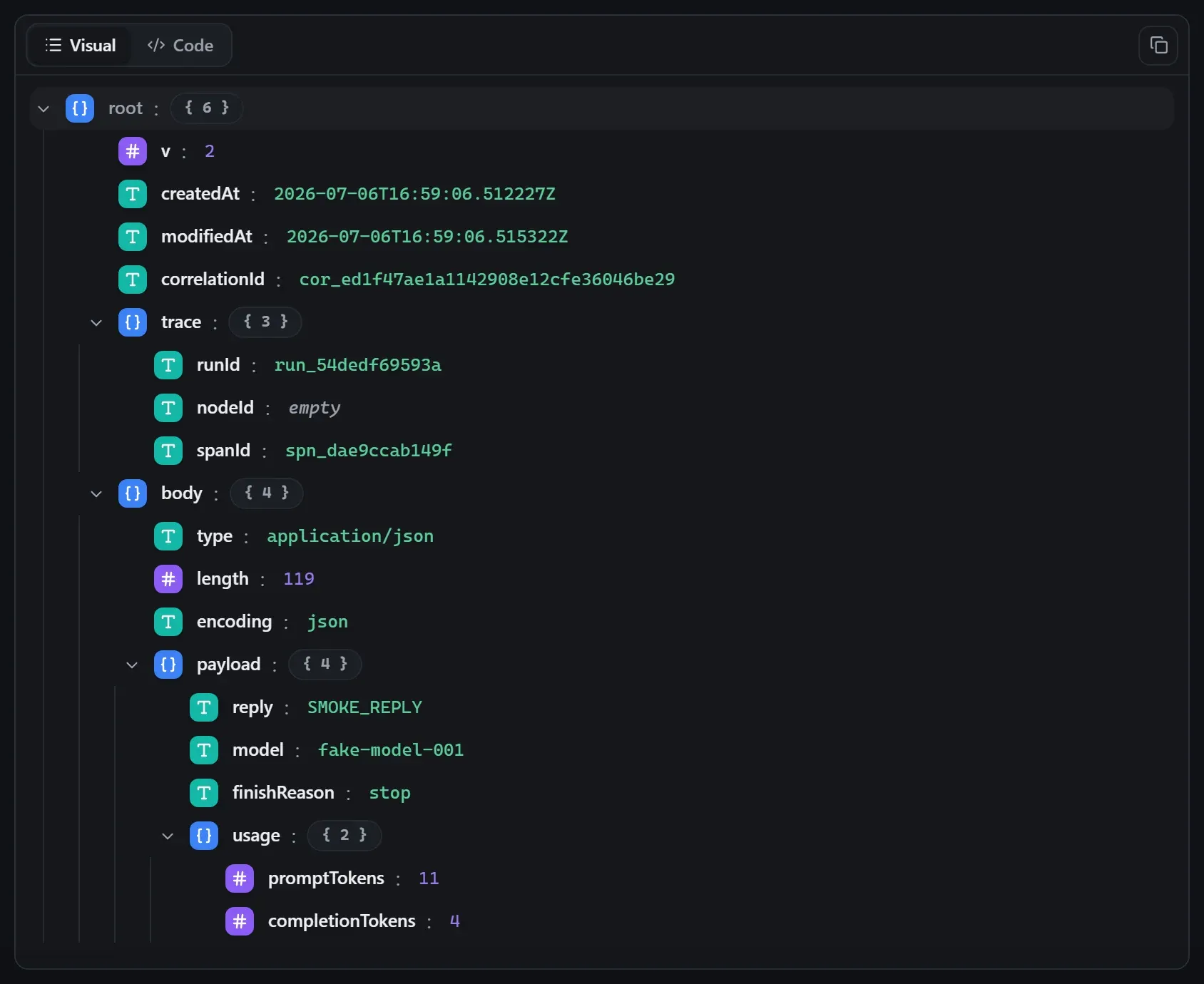Click the text icon beside nodeId
Screen dimensions: 1204x984
[168, 408]
